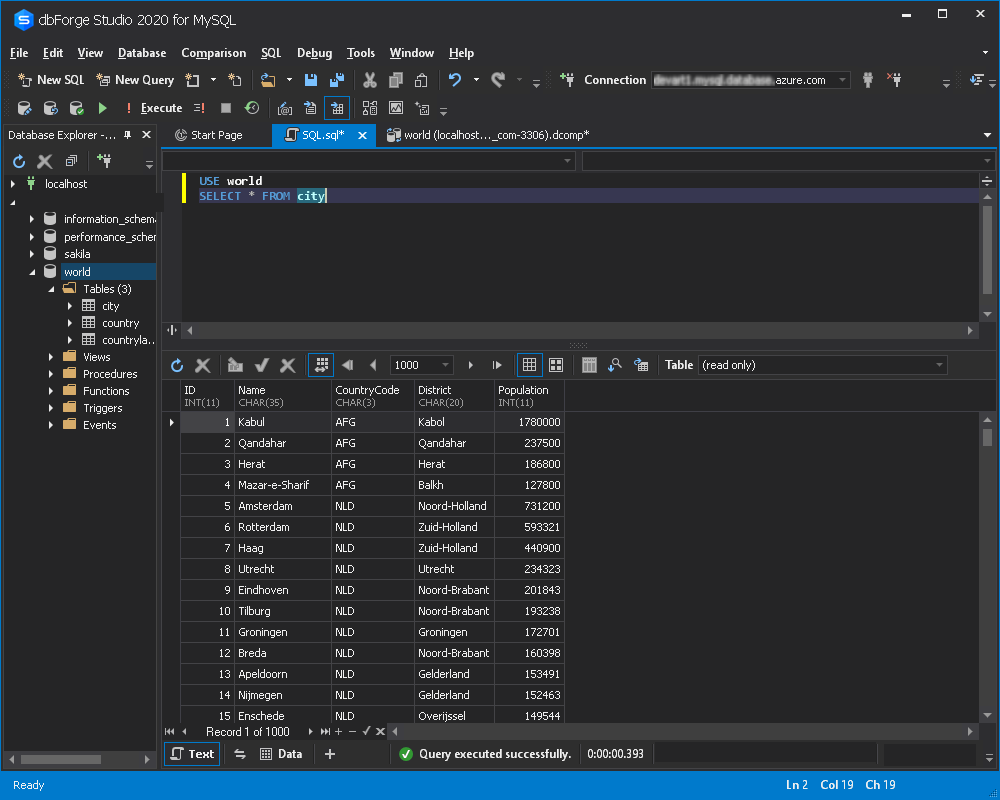This screenshot has width=1000, height=800.
Task: Click the export data to table icon
Action: tap(641, 365)
